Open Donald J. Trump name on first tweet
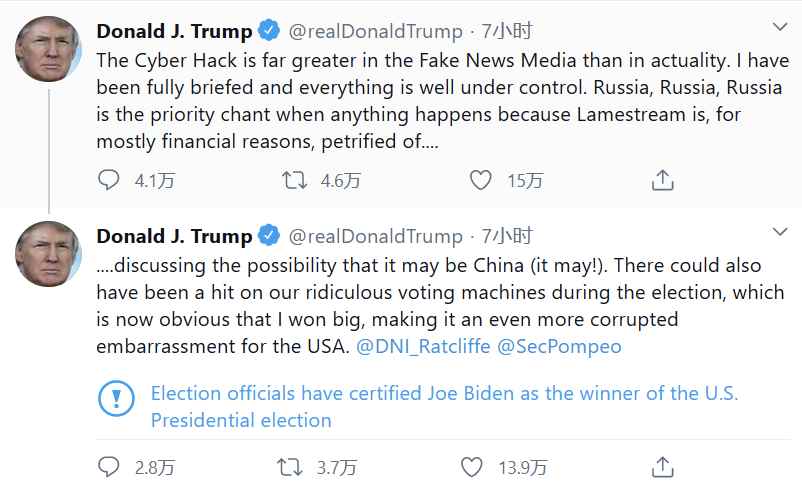This screenshot has width=802, height=484. tap(174, 31)
